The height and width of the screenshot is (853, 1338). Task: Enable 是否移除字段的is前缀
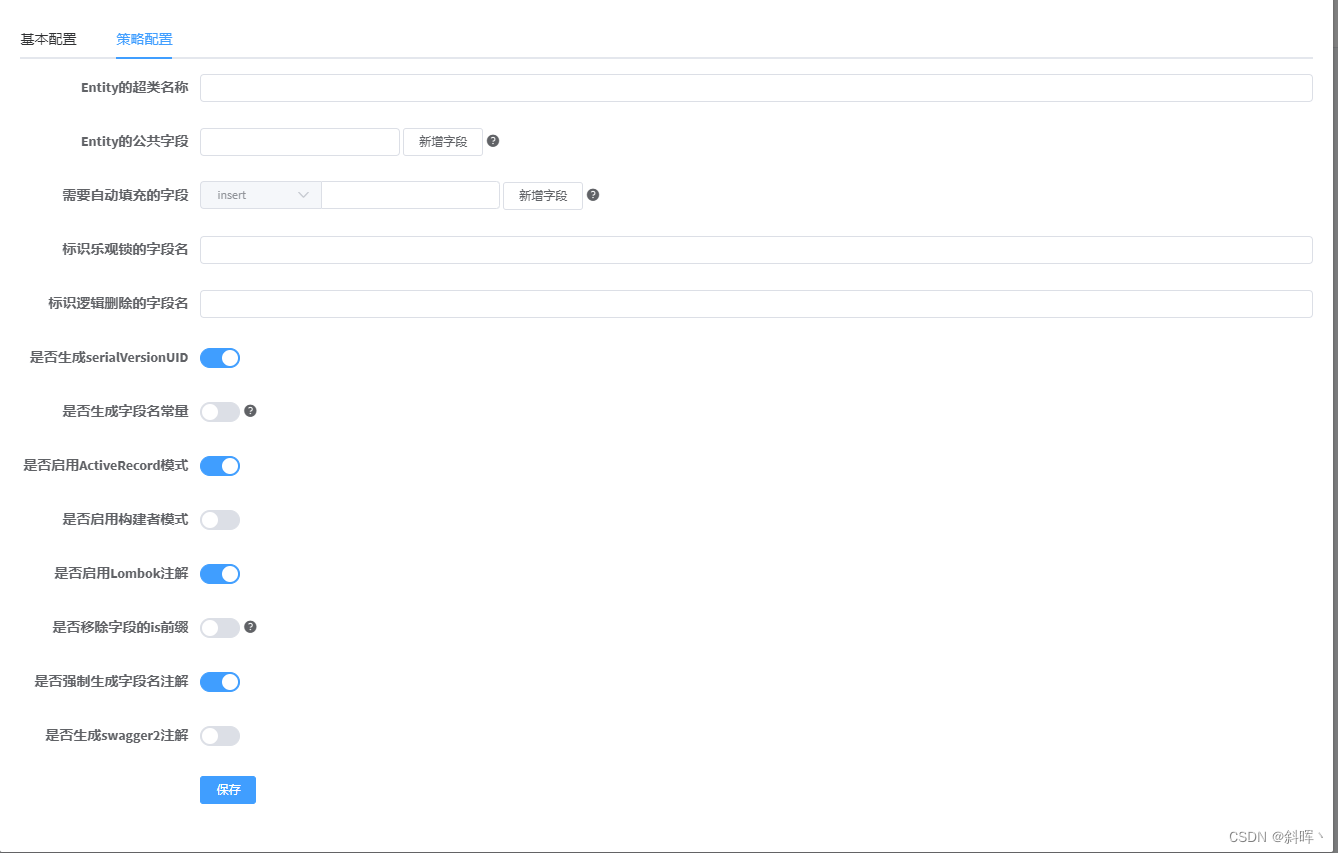coord(219,627)
